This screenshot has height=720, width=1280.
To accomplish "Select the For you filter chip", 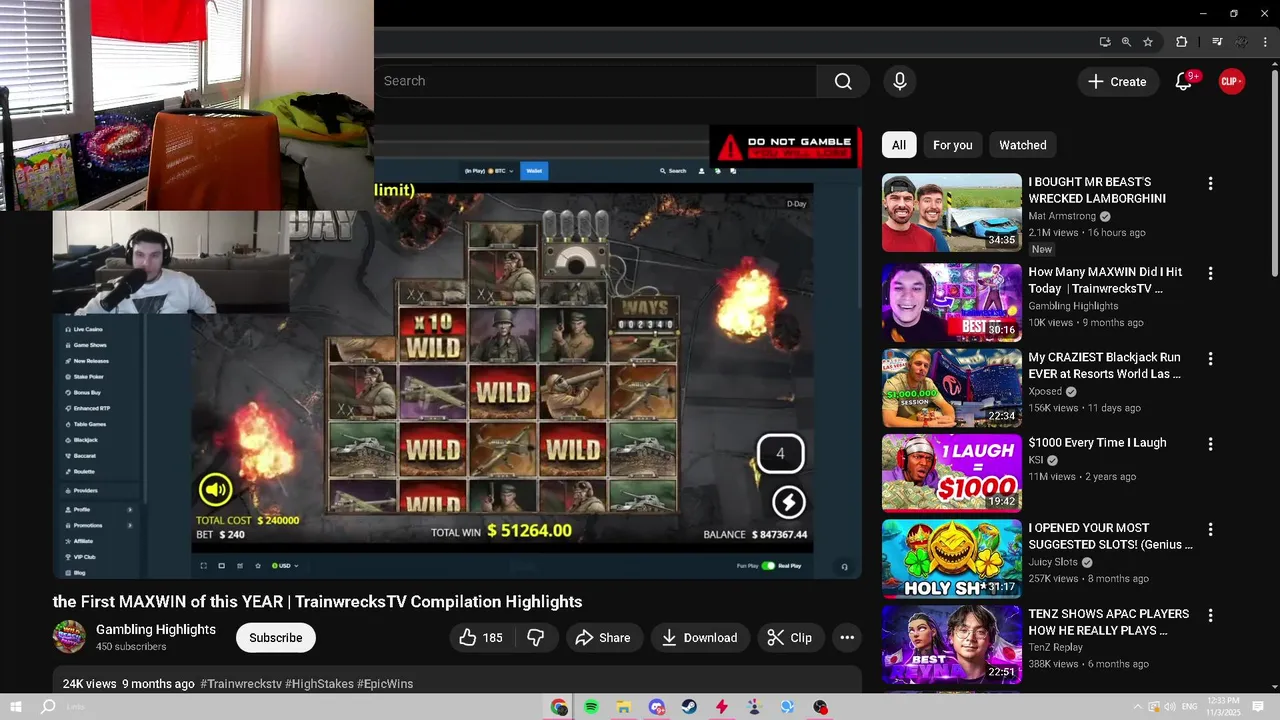I will pyautogui.click(x=952, y=145).
